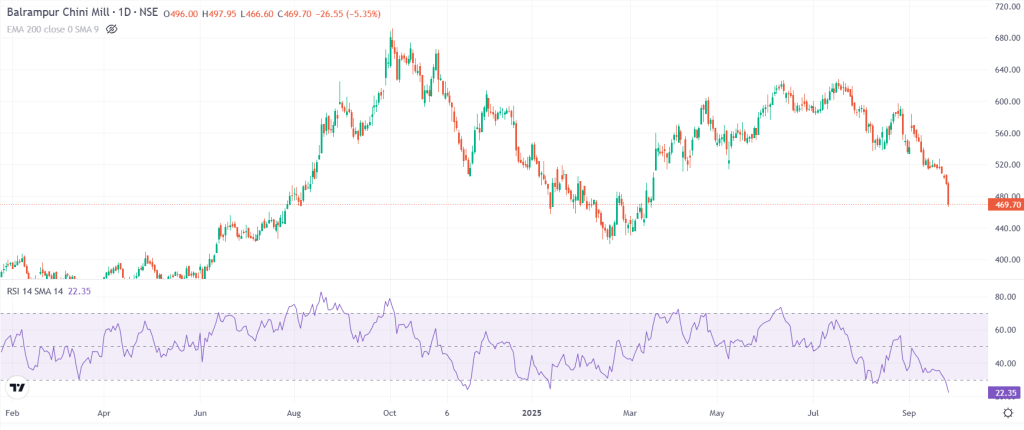
Task: Click the 440.00 price axis label
Action: [1006, 229]
